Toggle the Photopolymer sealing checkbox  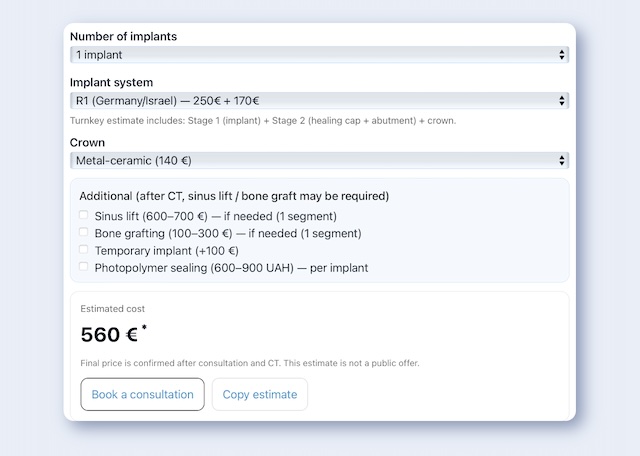click(x=84, y=267)
